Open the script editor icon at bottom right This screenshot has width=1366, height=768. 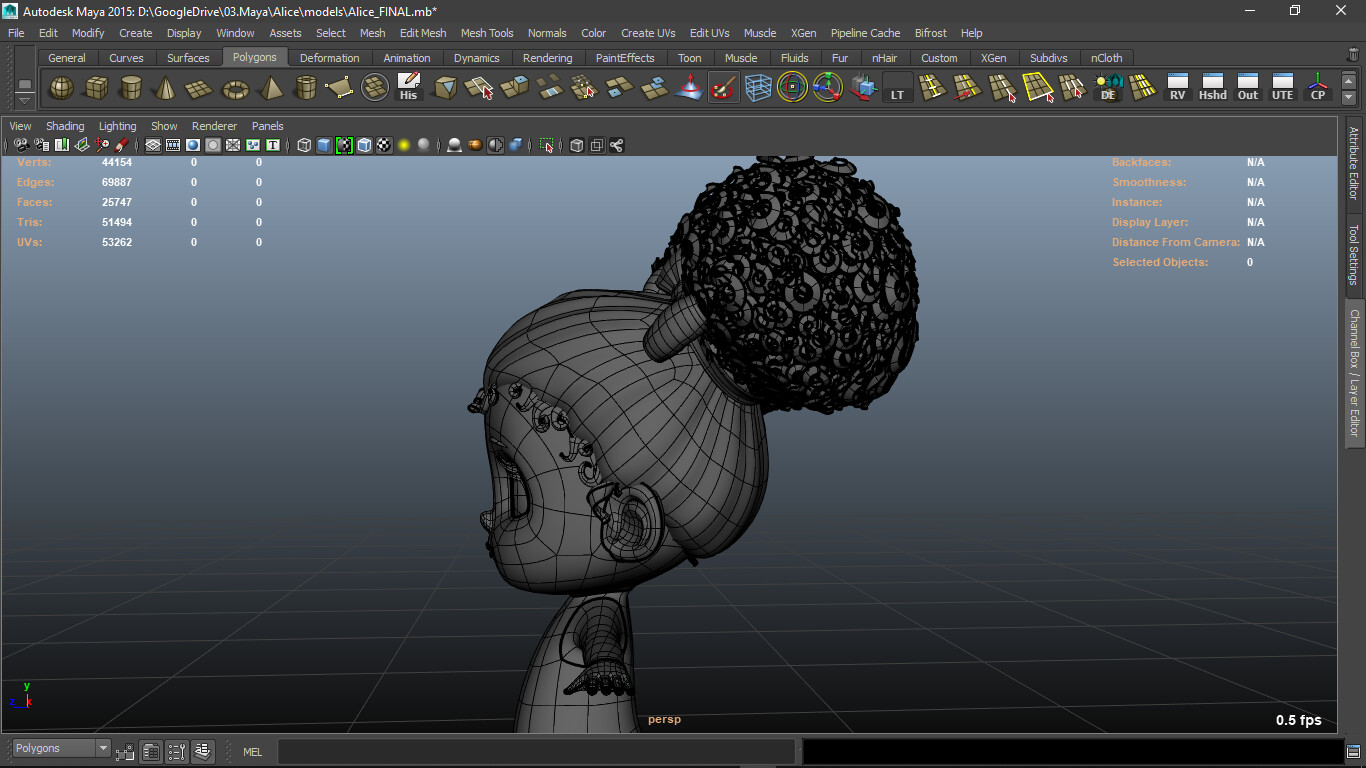[1354, 752]
